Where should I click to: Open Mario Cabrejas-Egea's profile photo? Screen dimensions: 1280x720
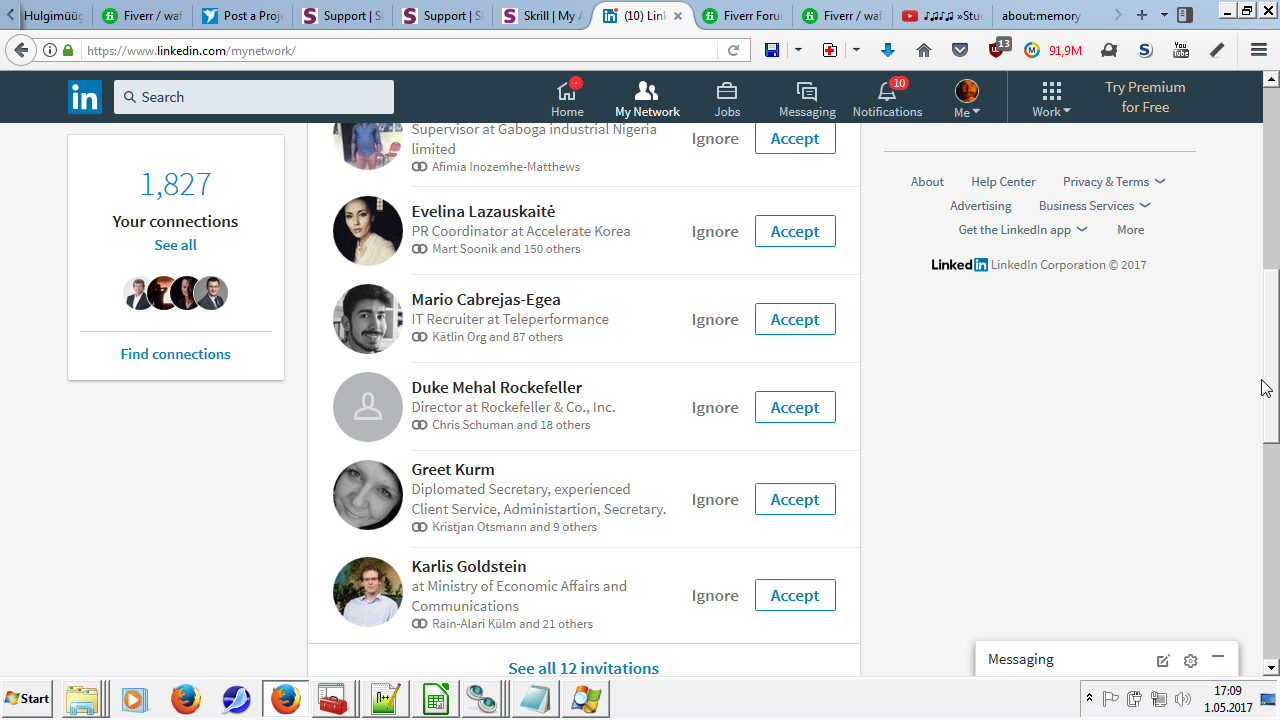(368, 319)
